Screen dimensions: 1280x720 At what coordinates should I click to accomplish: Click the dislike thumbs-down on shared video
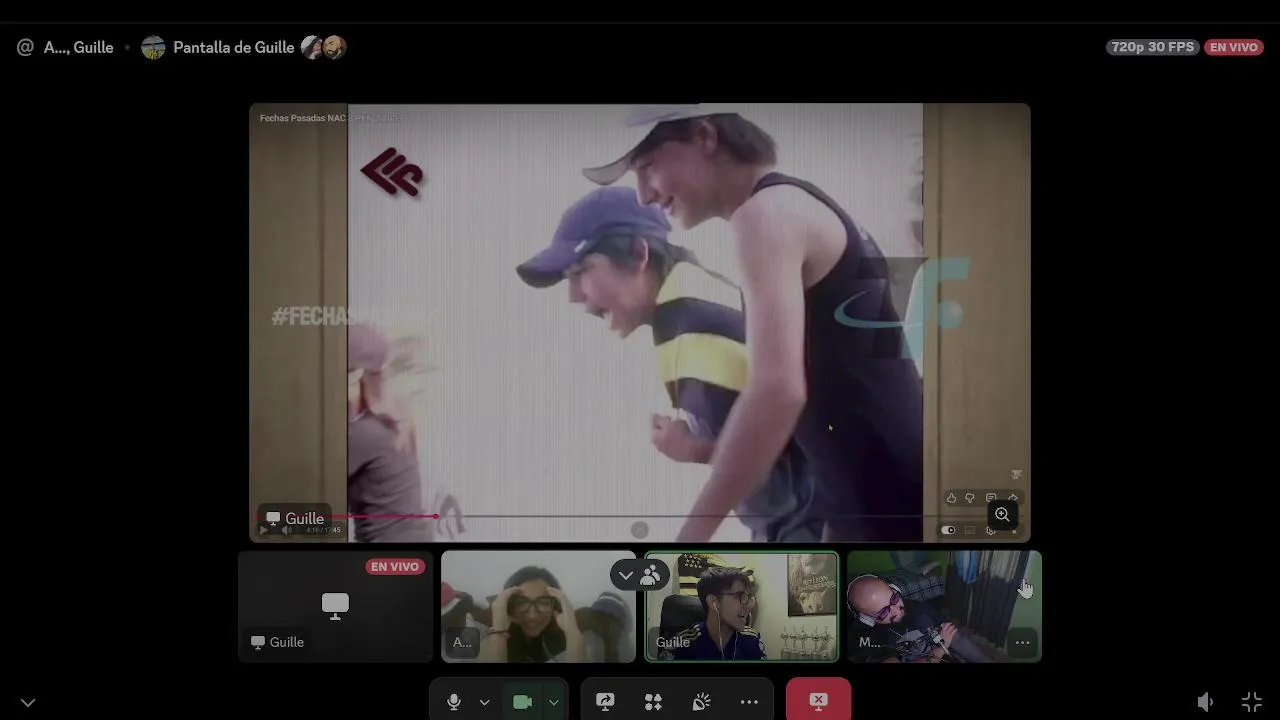[970, 498]
